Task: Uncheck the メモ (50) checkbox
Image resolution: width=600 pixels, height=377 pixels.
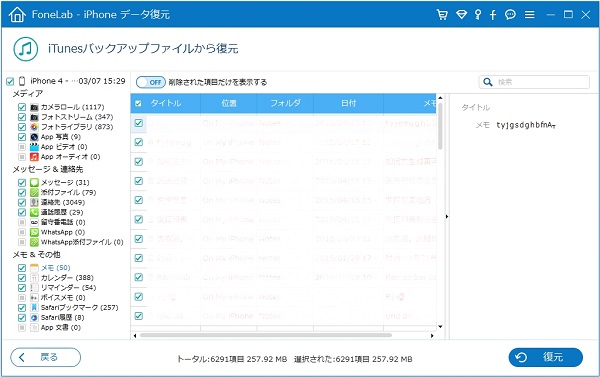Action: 22,268
